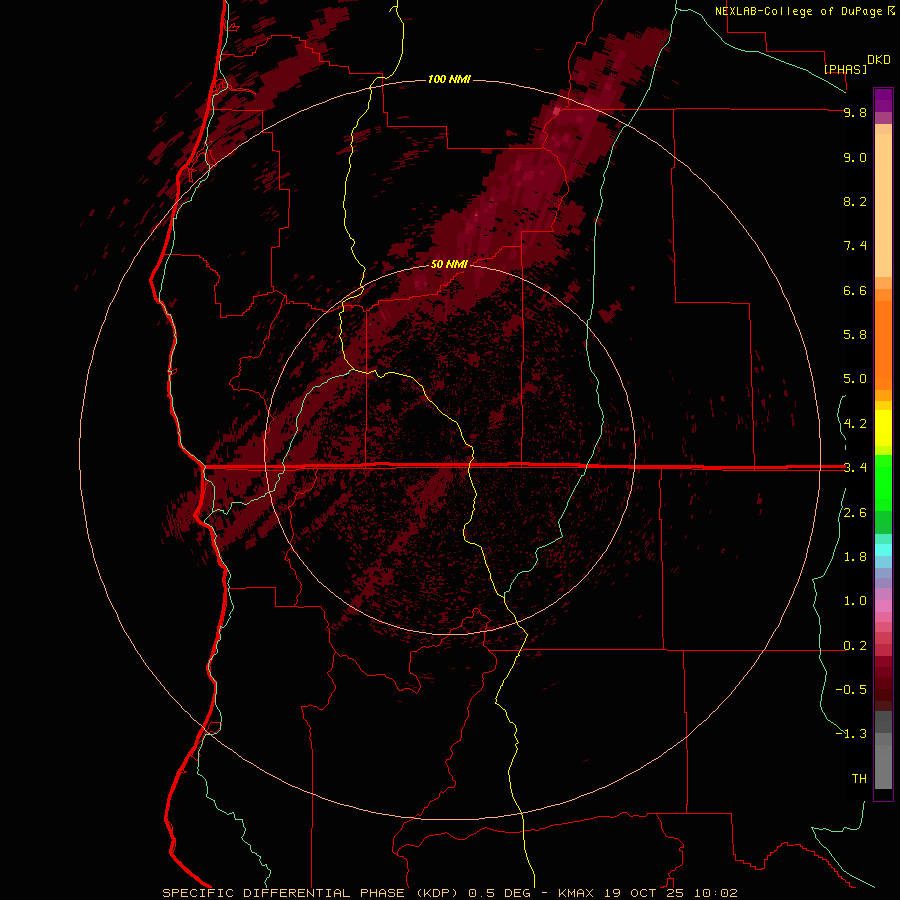Click the [PHAS] legend label
900x900 pixels.
click(x=845, y=69)
